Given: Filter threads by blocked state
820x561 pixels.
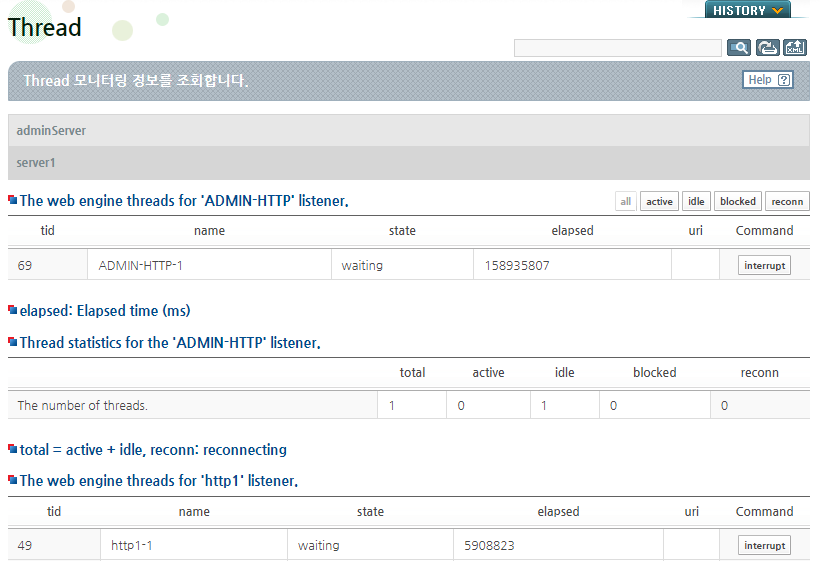Looking at the screenshot, I should point(737,201).
